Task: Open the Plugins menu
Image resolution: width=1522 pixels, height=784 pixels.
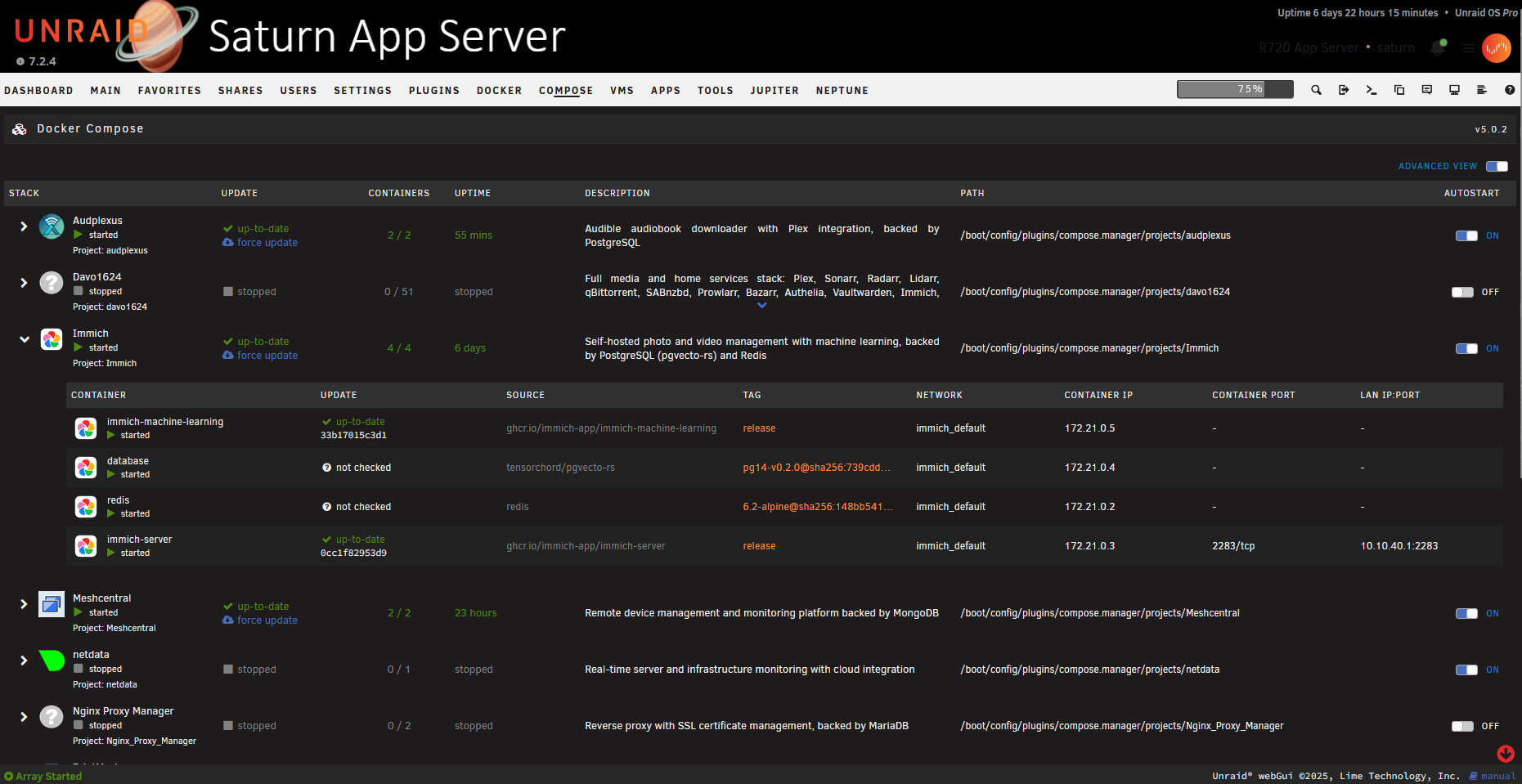Action: (434, 91)
